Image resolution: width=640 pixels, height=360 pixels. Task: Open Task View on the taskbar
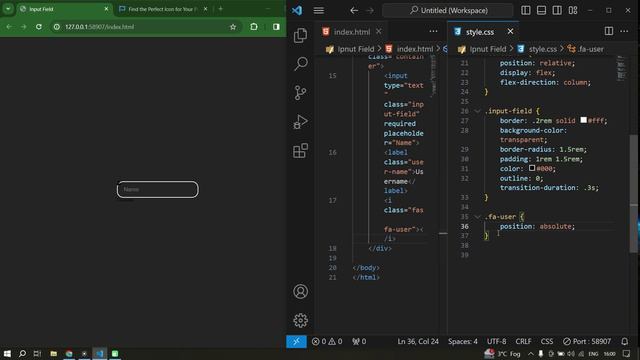37,353
